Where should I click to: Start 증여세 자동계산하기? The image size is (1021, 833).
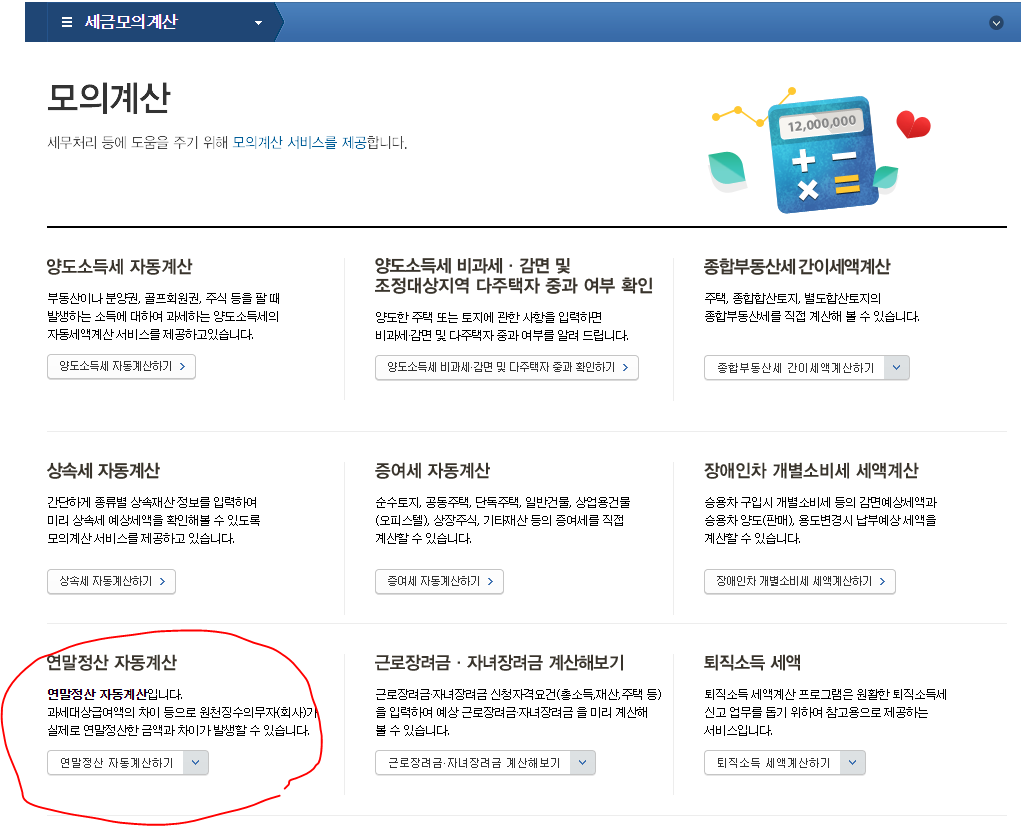[x=438, y=581]
